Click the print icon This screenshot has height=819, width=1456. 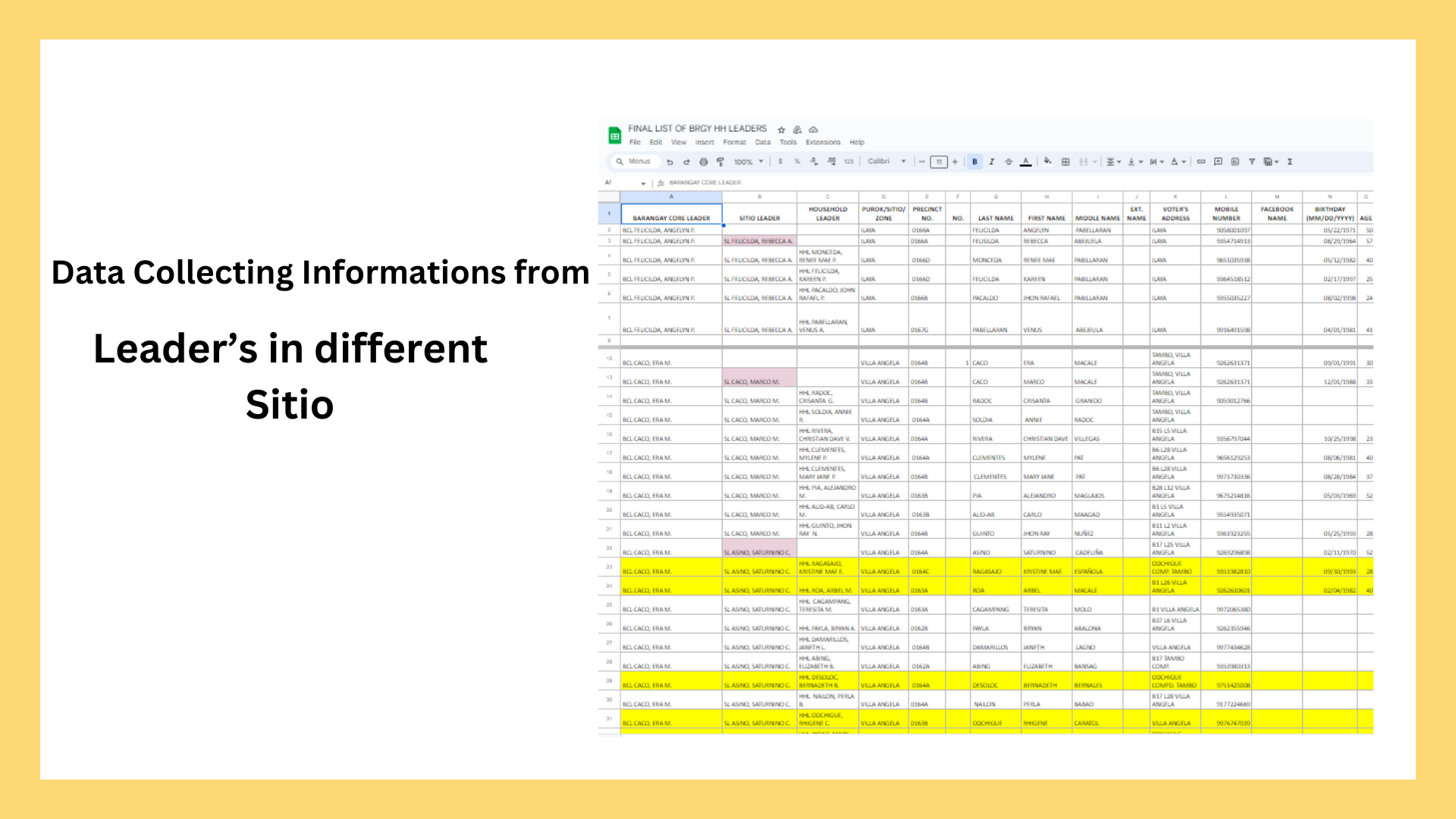(703, 162)
